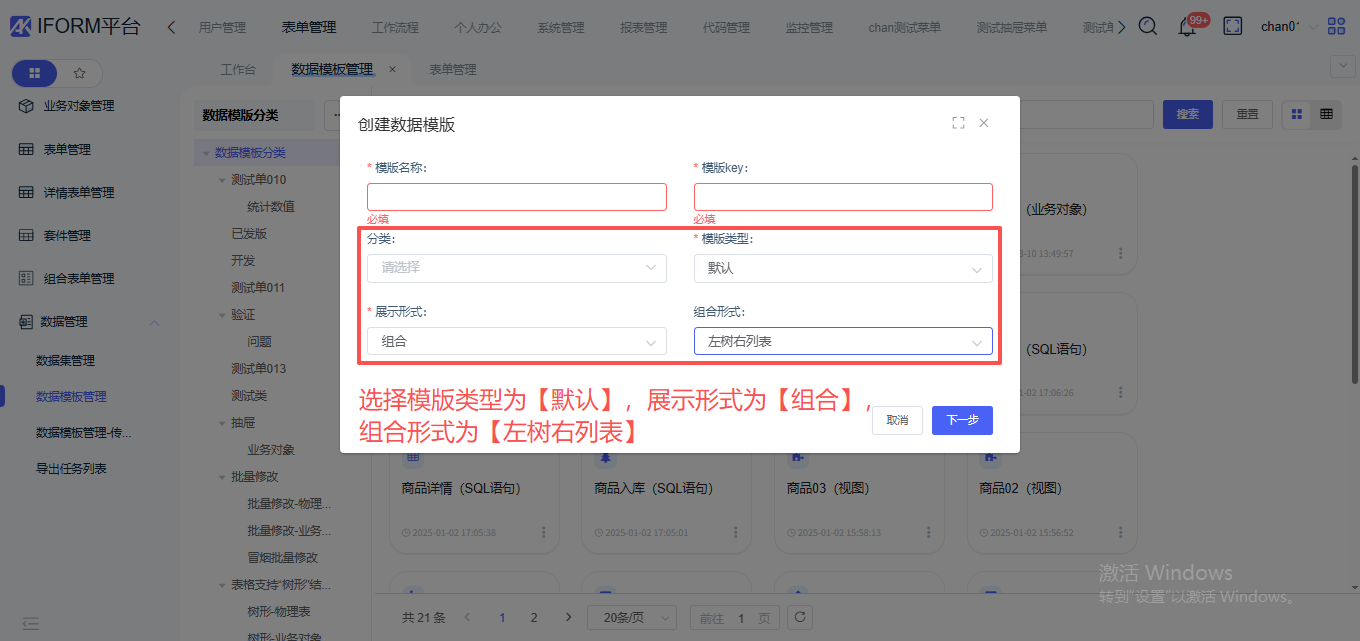
Task: Open the 组合形式 dropdown
Action: coord(843,342)
